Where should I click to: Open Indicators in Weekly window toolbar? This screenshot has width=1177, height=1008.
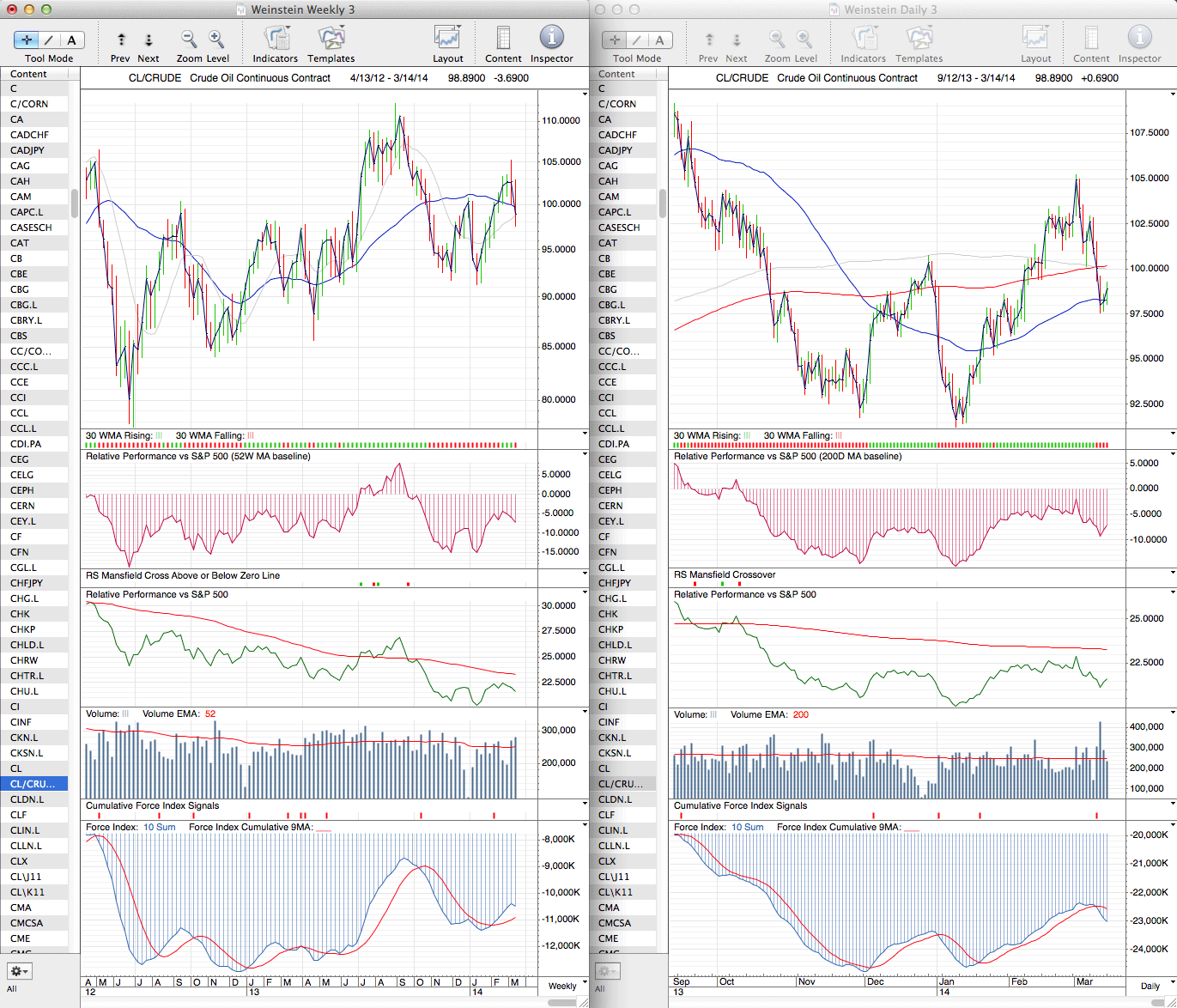pos(276,39)
